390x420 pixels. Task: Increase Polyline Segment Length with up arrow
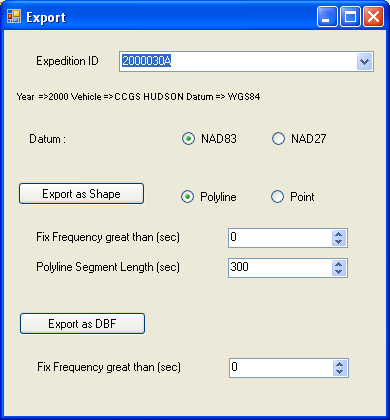tap(339, 264)
